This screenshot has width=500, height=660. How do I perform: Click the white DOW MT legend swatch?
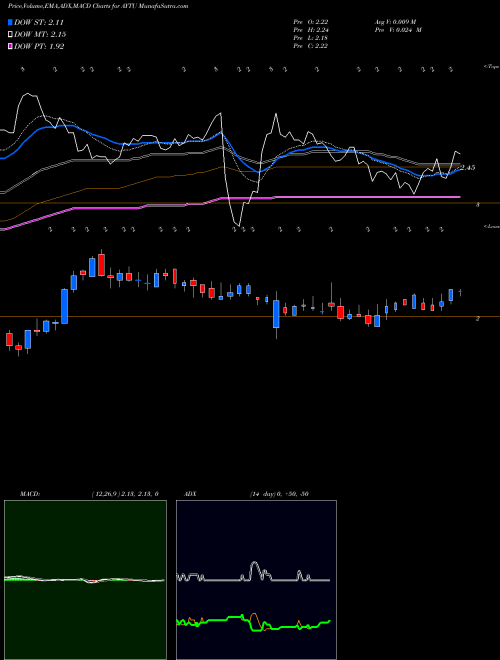(10, 35)
